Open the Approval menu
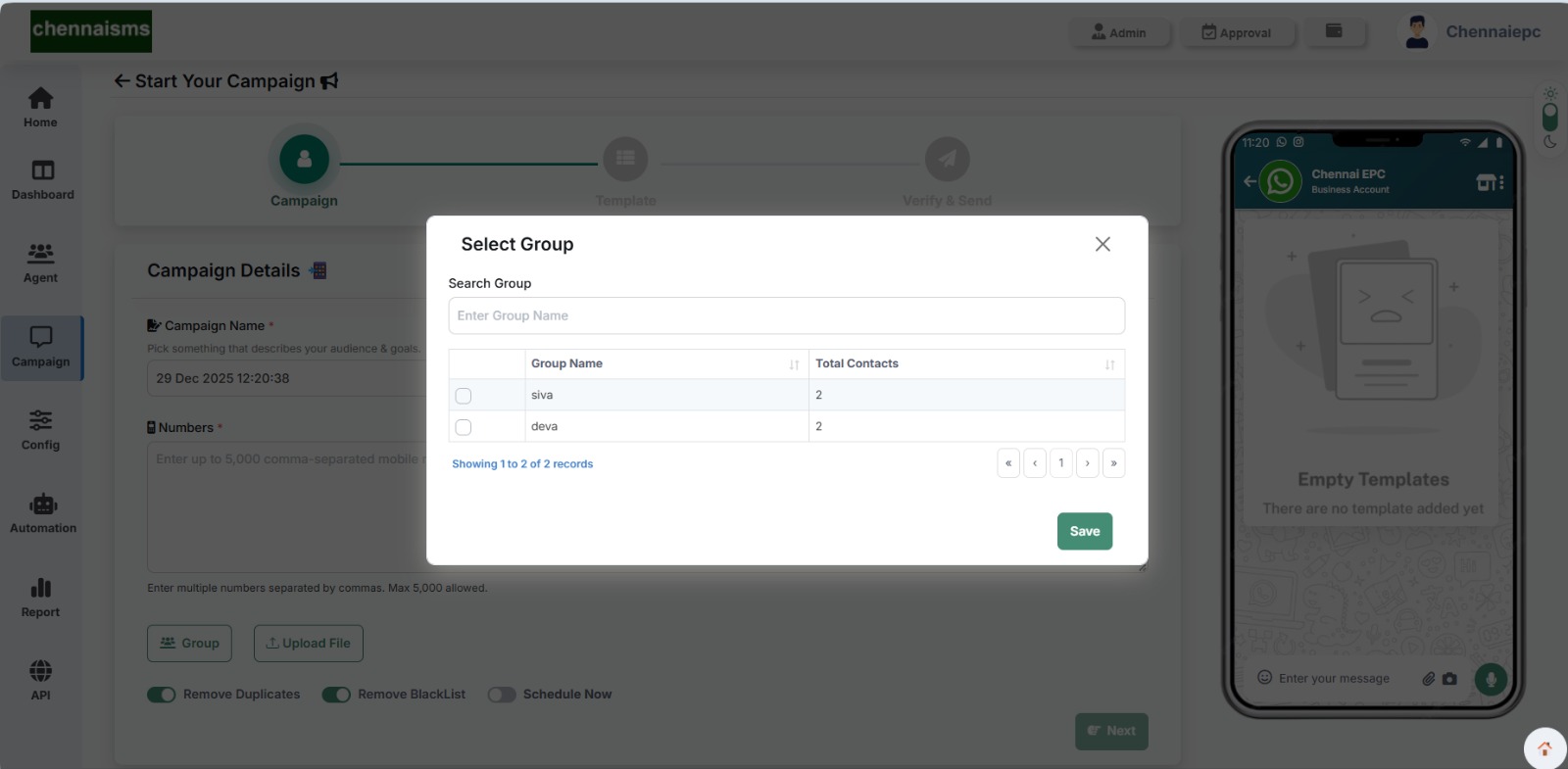1568x769 pixels. tap(1237, 32)
